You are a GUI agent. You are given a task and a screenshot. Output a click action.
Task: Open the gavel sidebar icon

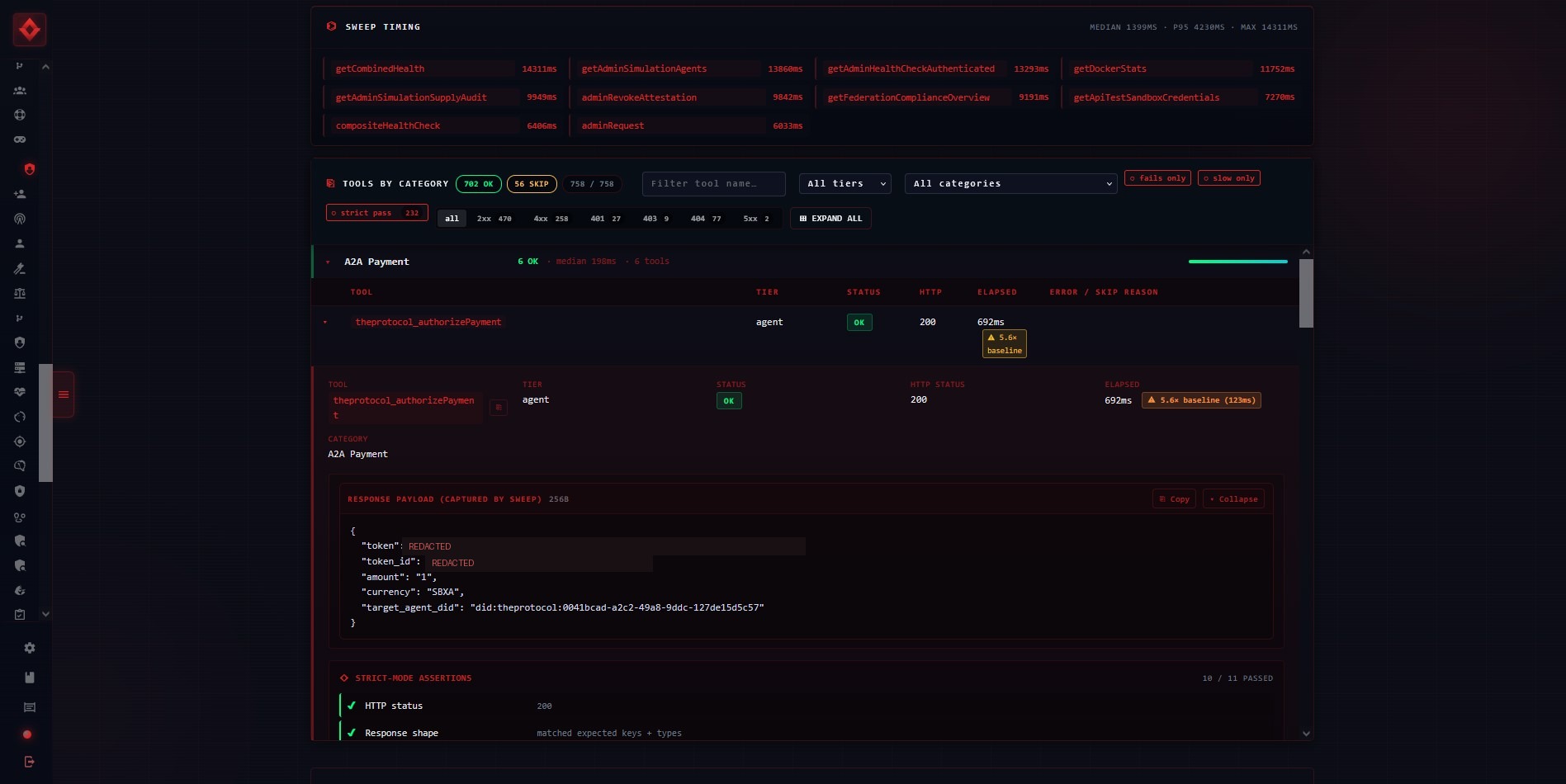pos(20,268)
